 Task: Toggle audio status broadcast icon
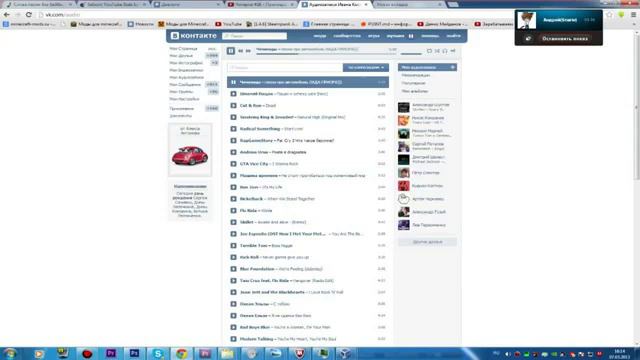click(x=445, y=51)
